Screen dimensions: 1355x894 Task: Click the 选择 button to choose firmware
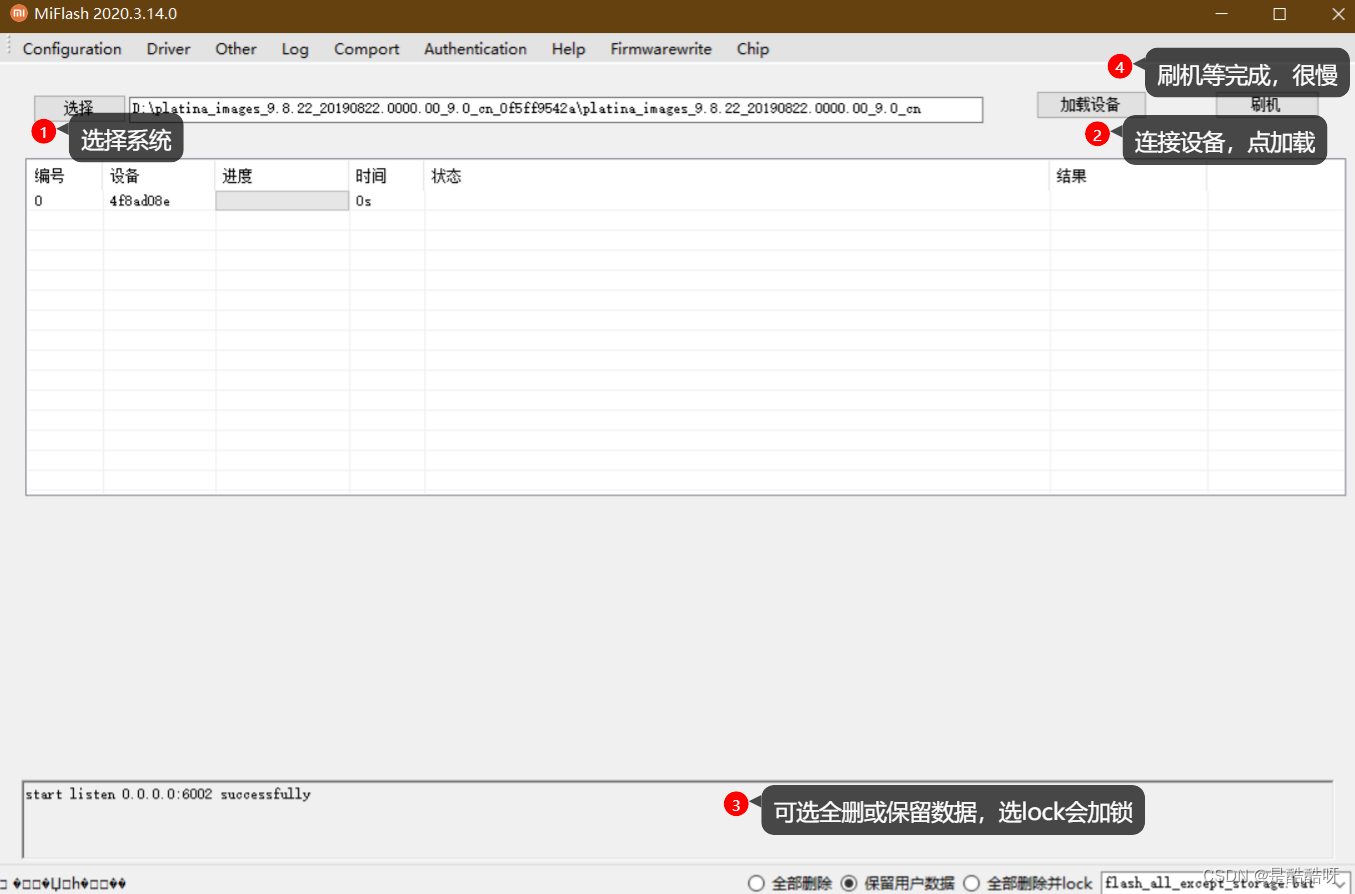point(79,107)
